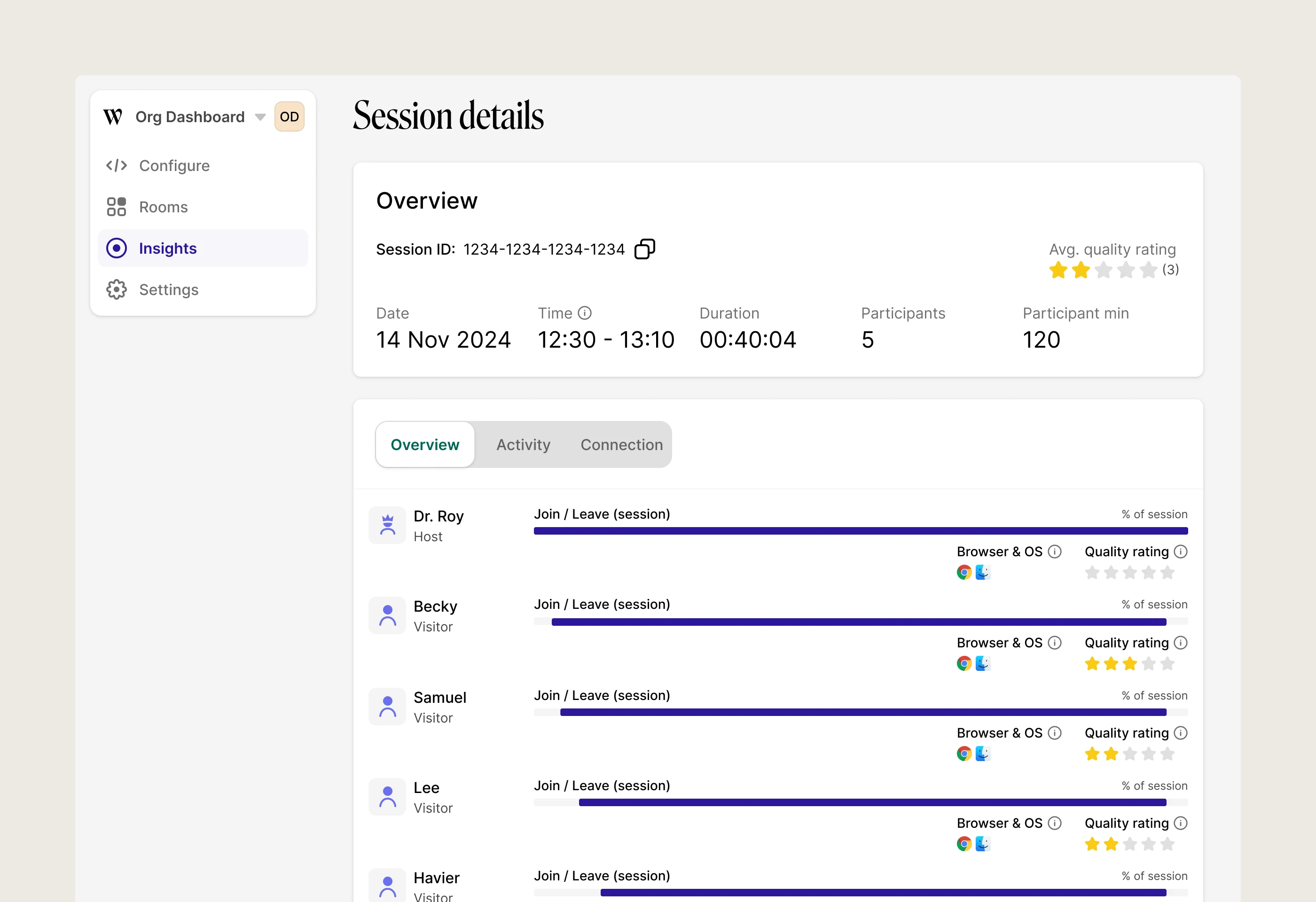Click Dr. Roy's Quality rating info icon
This screenshot has width=1316, height=902.
[x=1181, y=552]
